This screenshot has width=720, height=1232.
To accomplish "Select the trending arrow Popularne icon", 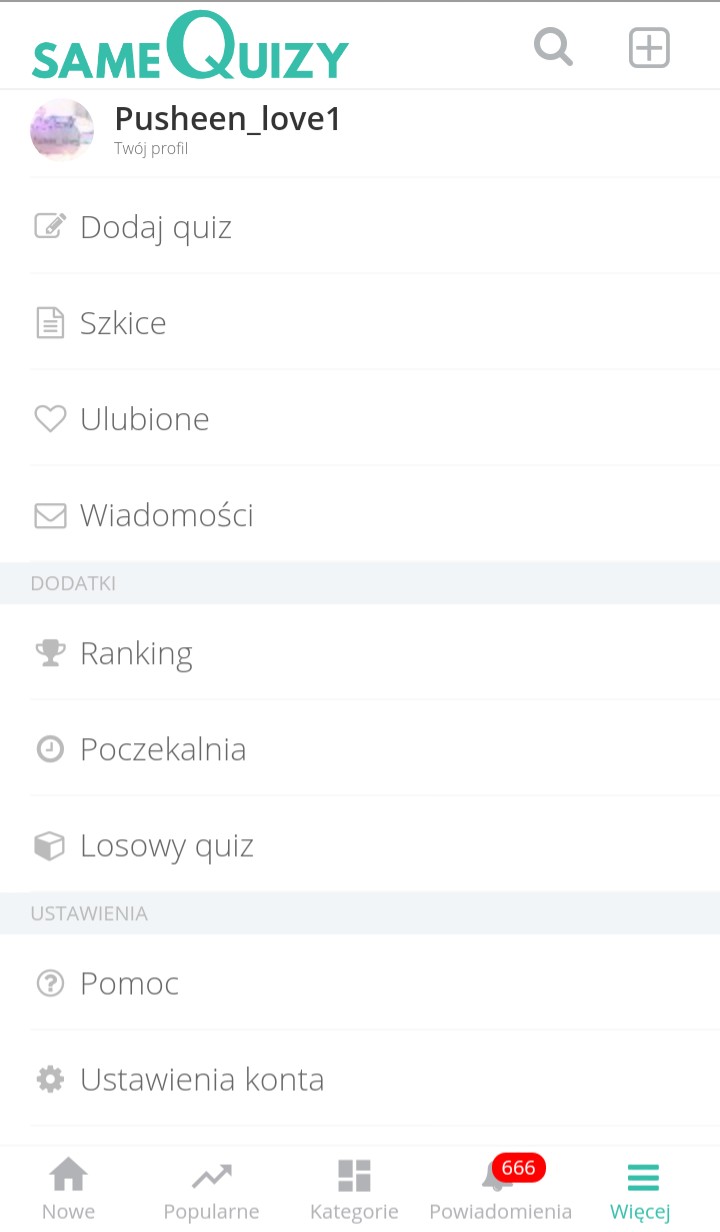I will click(x=211, y=1175).
